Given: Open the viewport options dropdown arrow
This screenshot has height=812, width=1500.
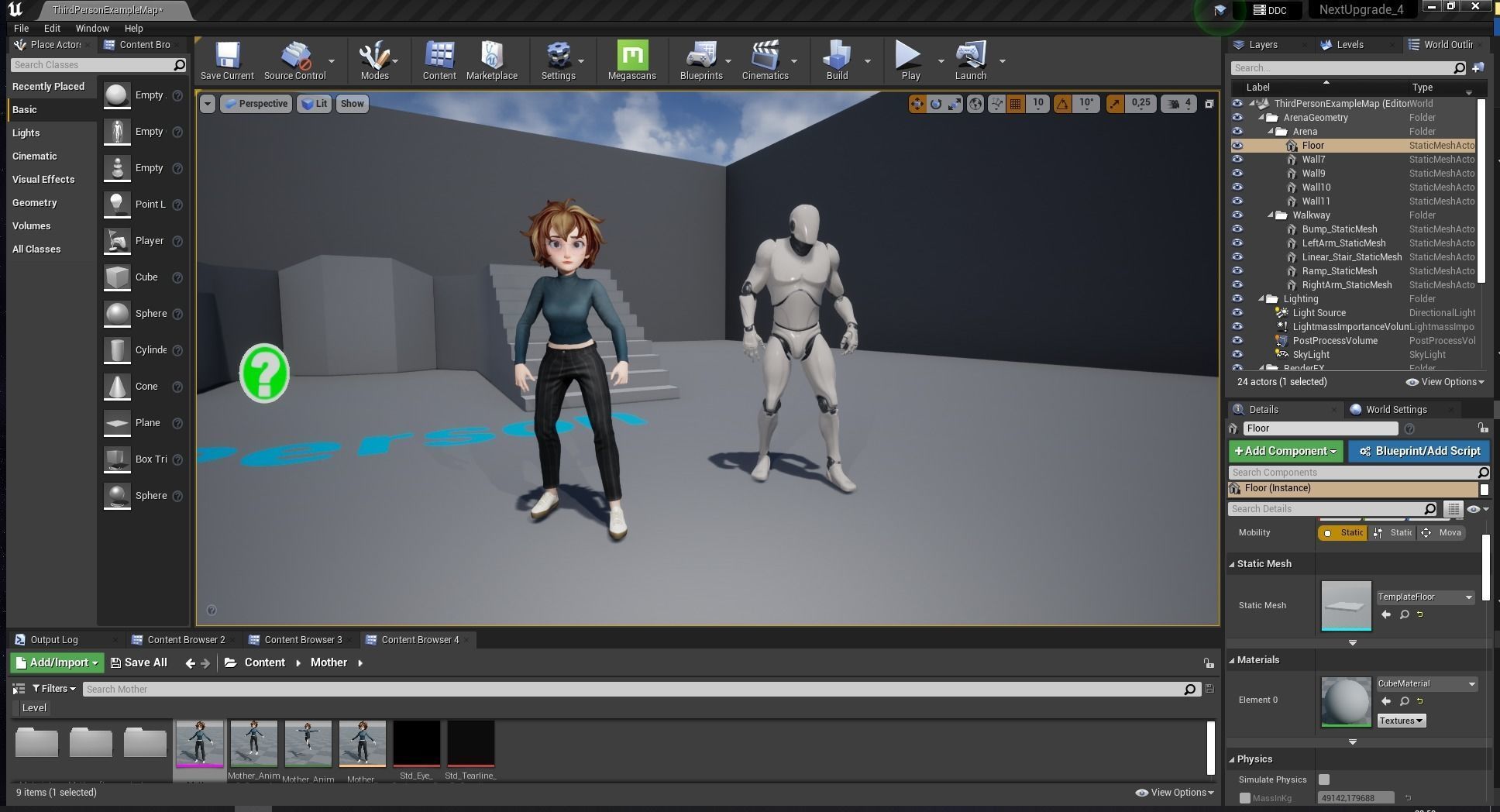Looking at the screenshot, I should (207, 104).
